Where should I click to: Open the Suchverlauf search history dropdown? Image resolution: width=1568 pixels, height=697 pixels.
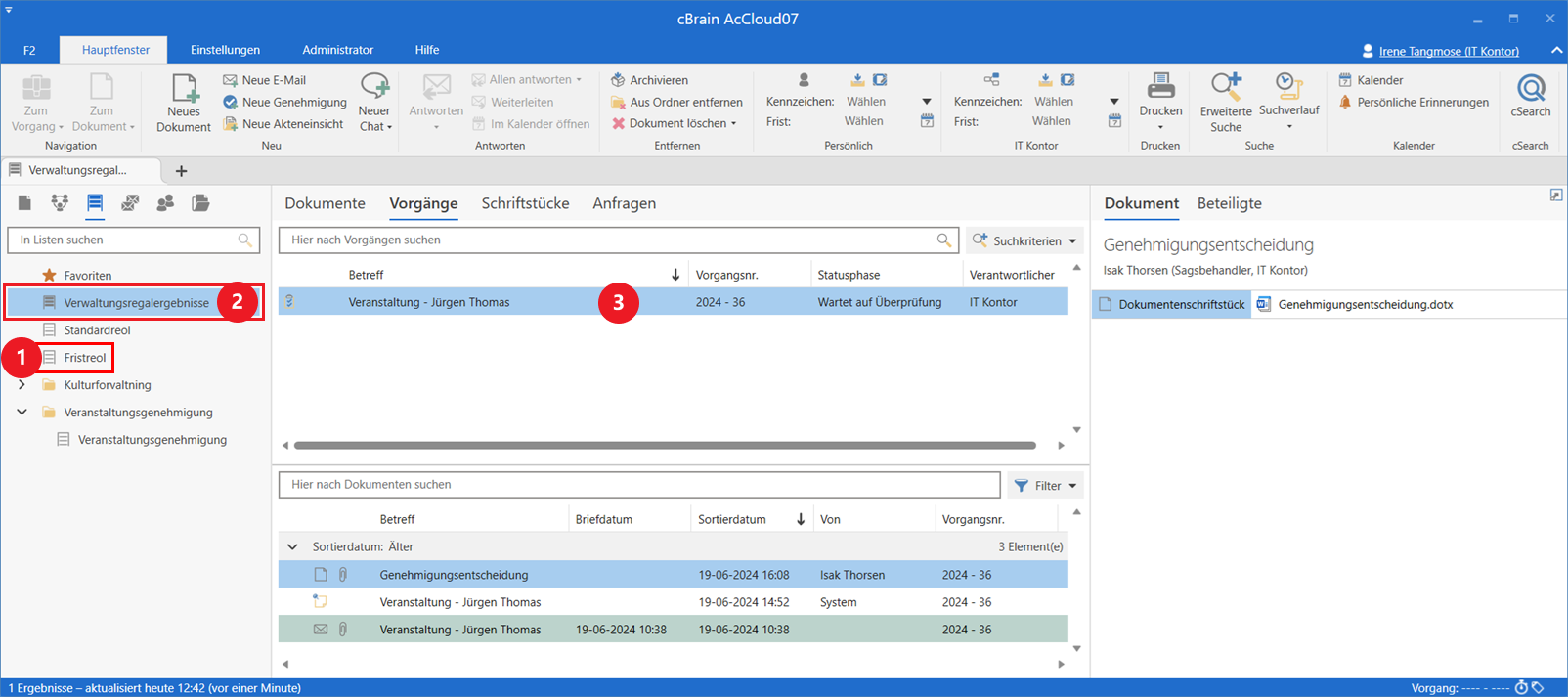click(1289, 126)
